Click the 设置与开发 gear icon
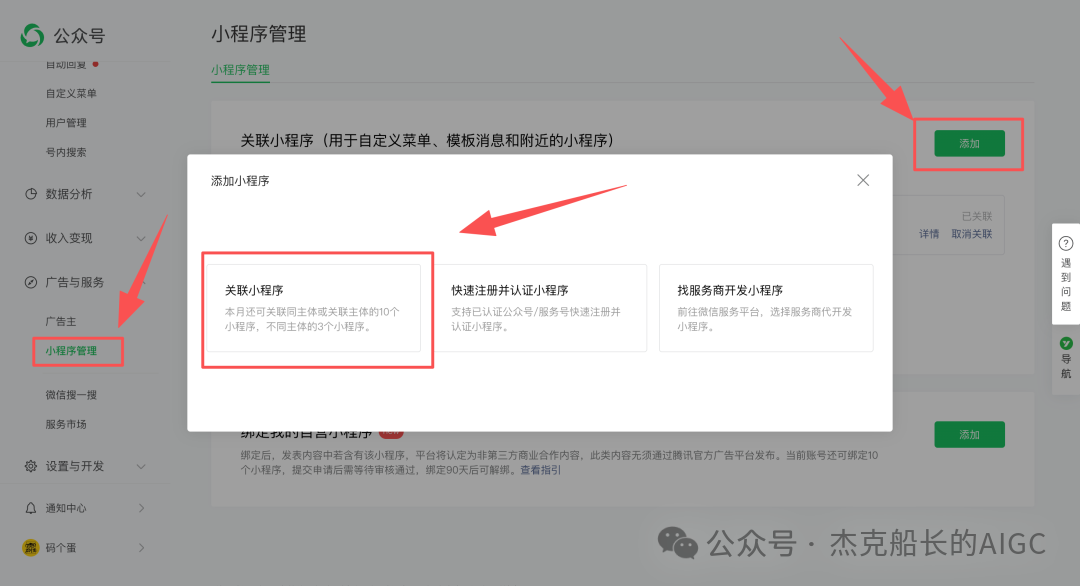The image size is (1080, 586). click(31, 466)
